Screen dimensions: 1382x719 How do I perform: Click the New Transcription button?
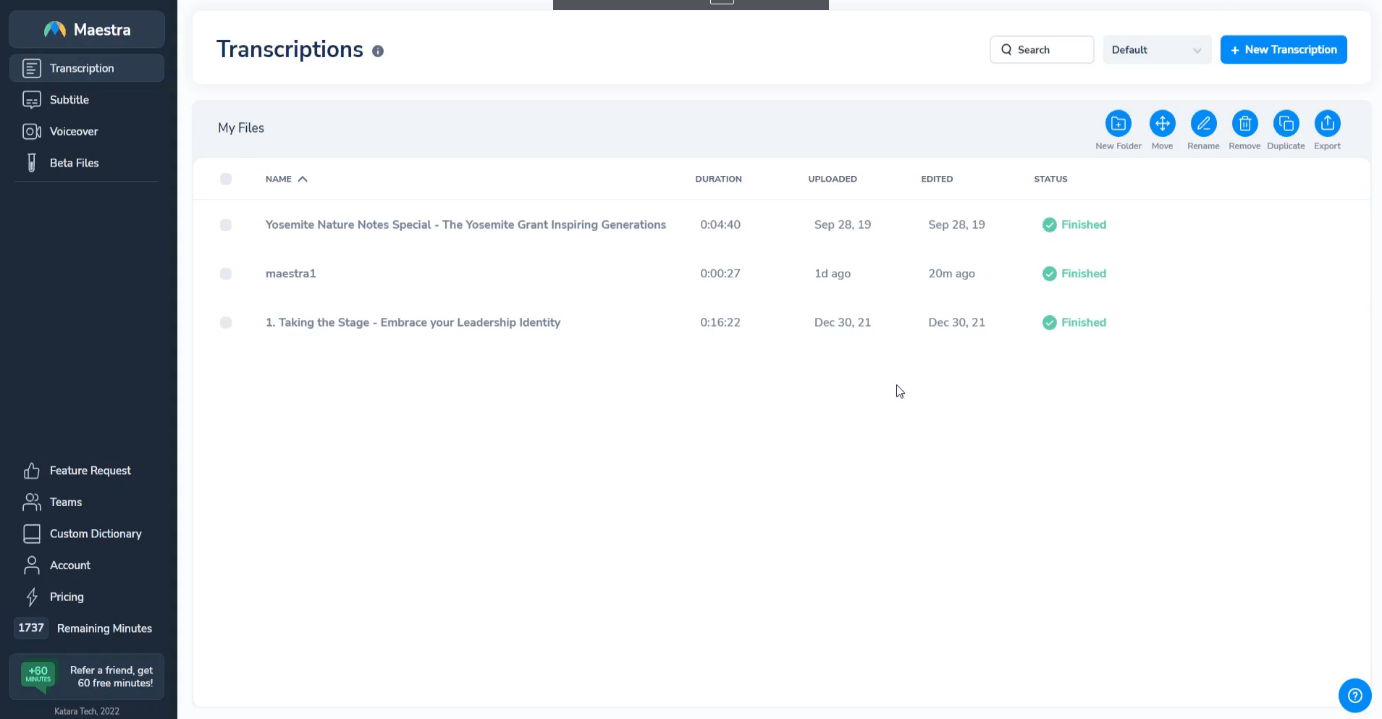click(1283, 49)
